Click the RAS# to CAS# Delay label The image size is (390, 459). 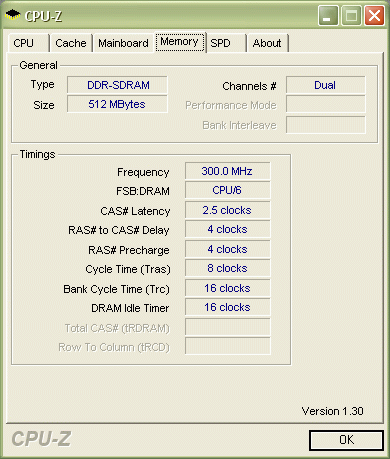pyautogui.click(x=119, y=230)
